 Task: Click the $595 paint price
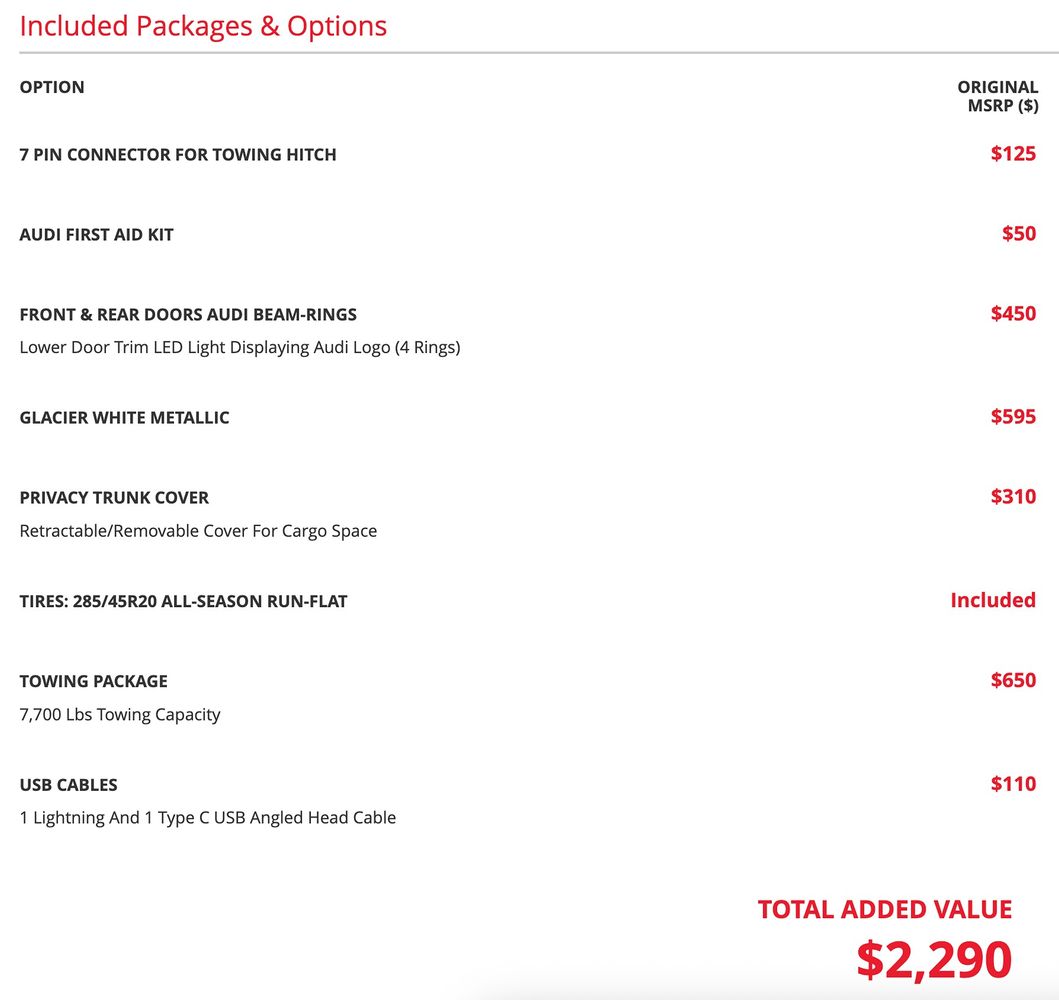[1013, 417]
